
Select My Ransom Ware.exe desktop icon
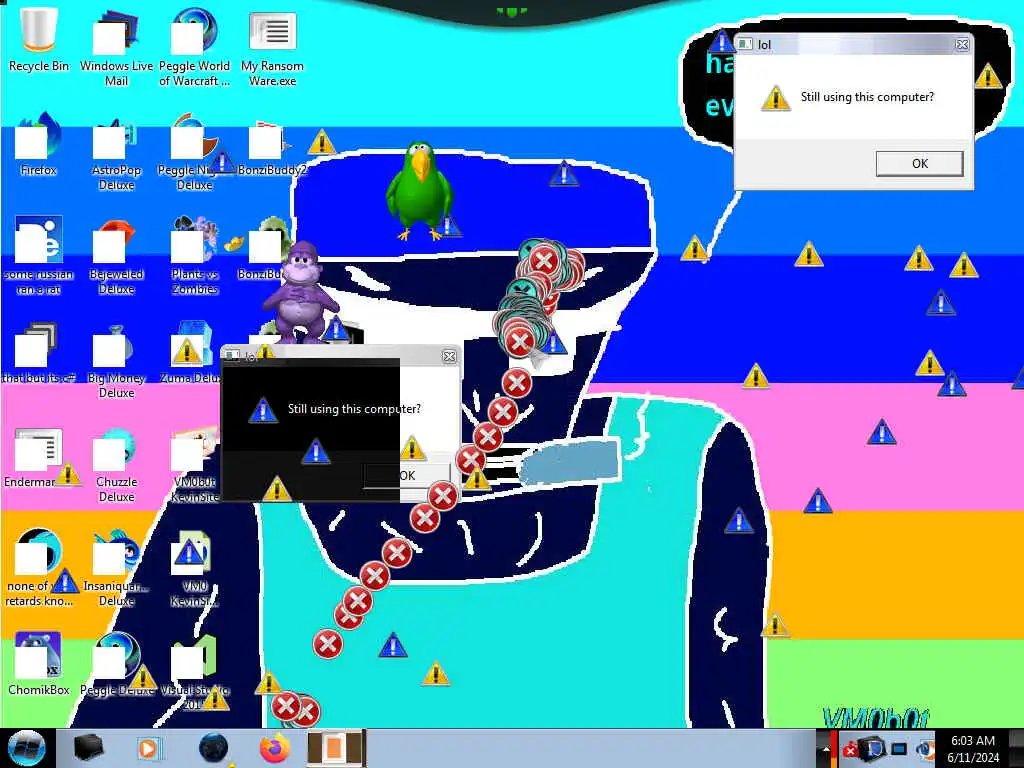click(272, 46)
